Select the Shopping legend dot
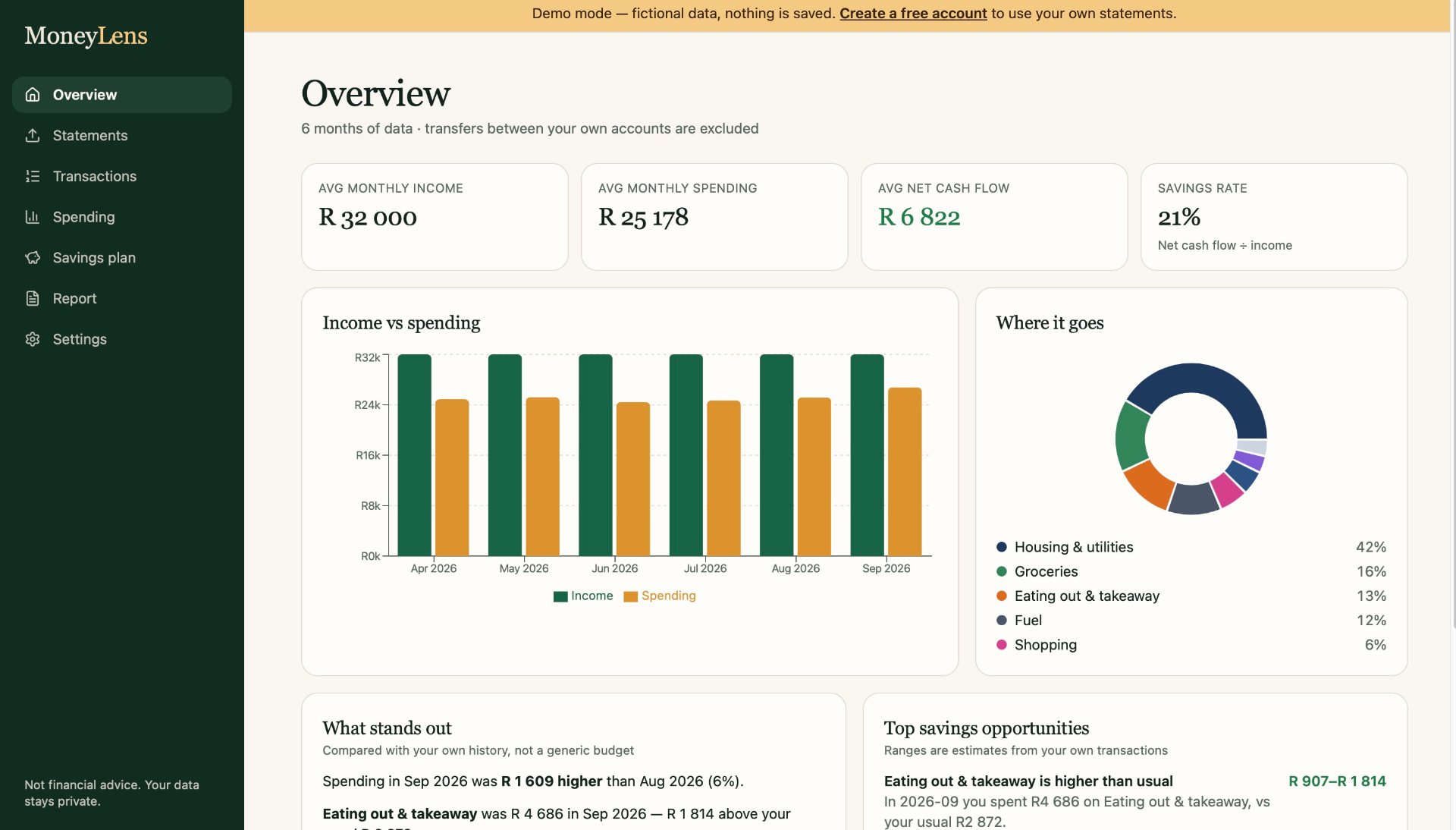The height and width of the screenshot is (830, 1456). click(x=1002, y=645)
